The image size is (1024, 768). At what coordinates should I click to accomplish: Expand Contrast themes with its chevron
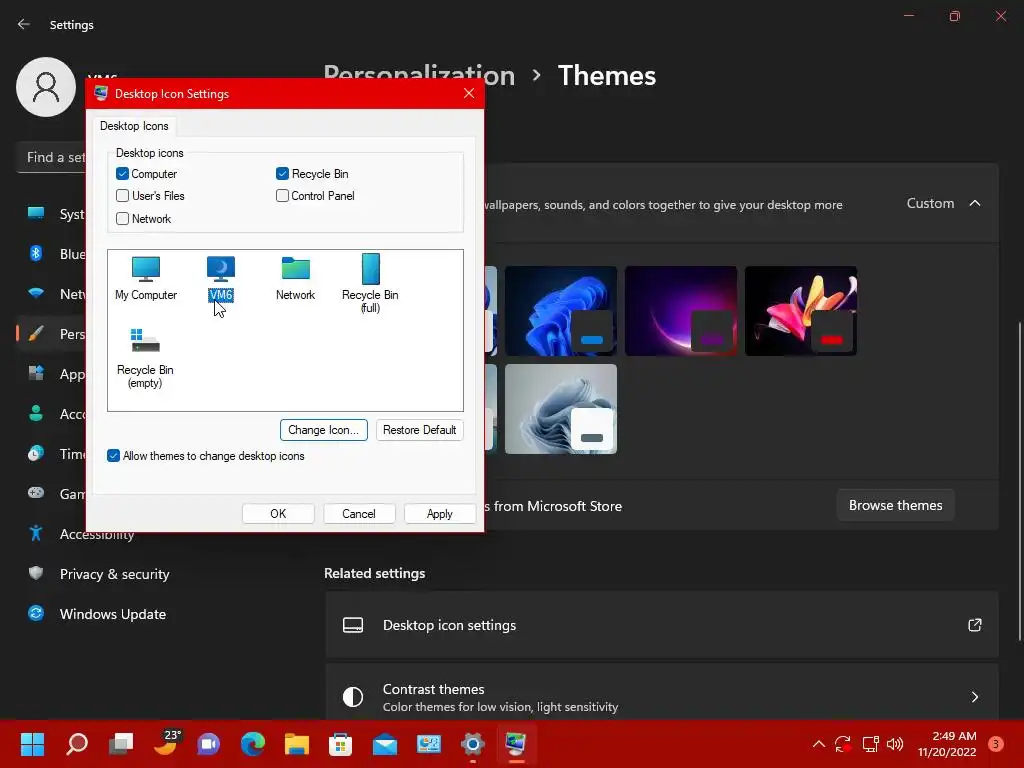coord(974,697)
